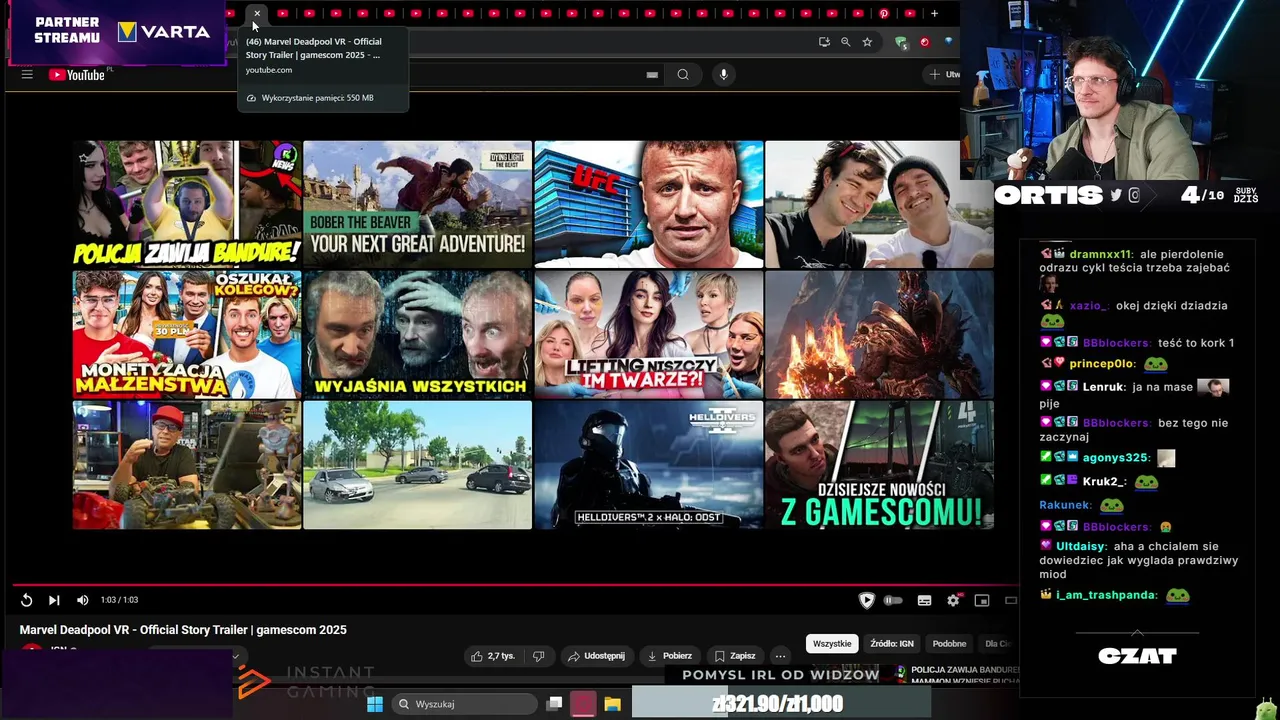Bookmark this page with the star
1280x720 pixels.
coord(867,42)
